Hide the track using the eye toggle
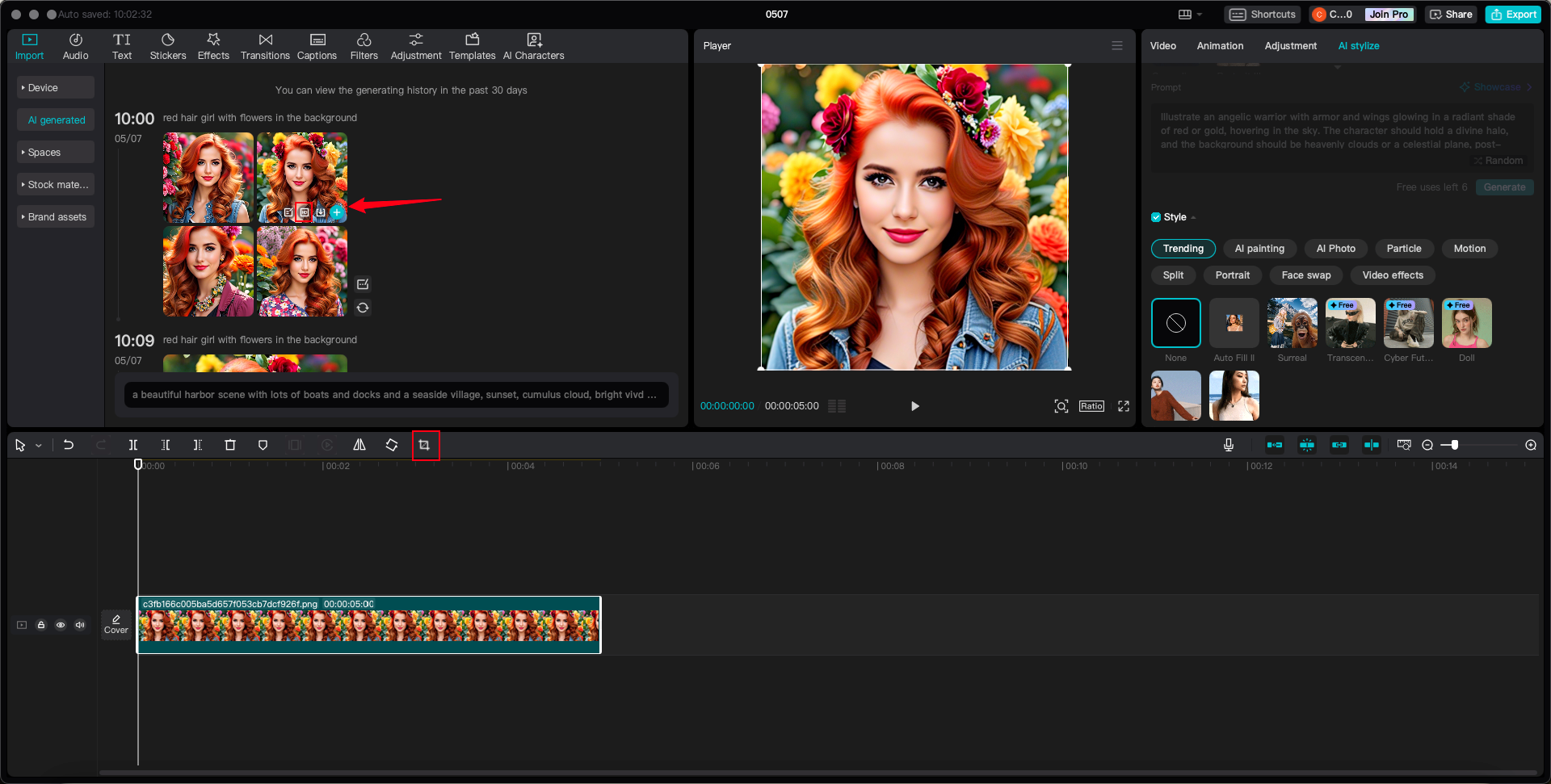The height and width of the screenshot is (784, 1551). click(61, 625)
